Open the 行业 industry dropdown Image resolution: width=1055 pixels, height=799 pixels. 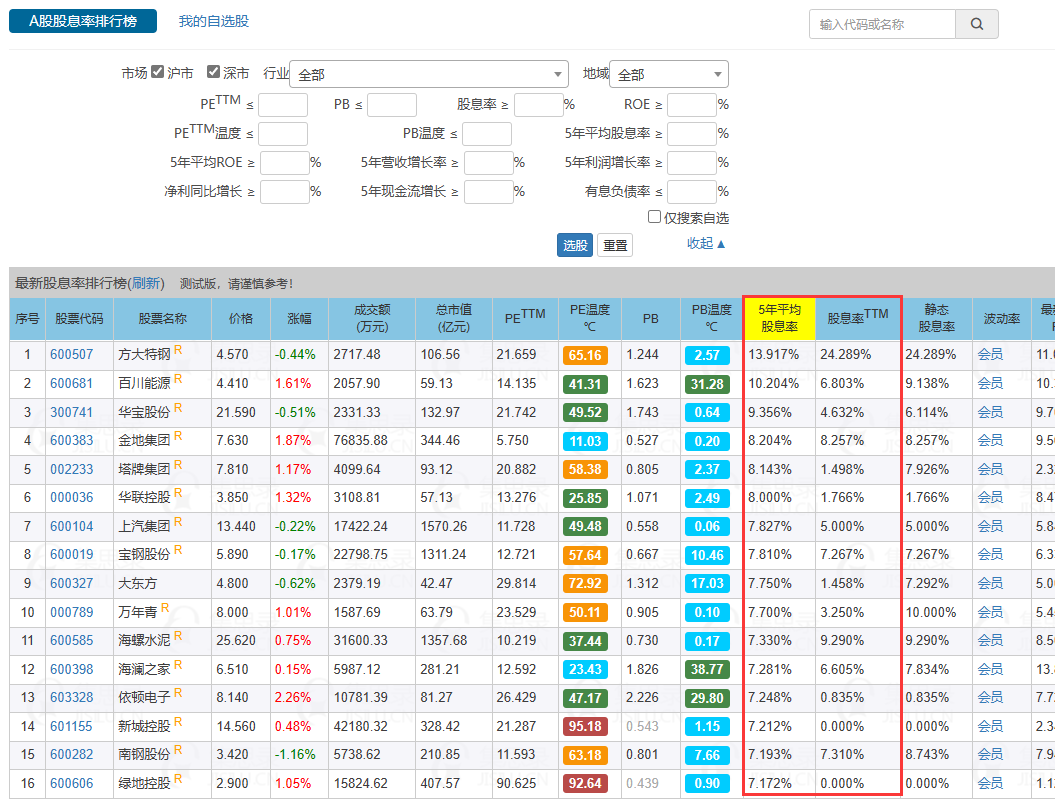click(x=429, y=74)
